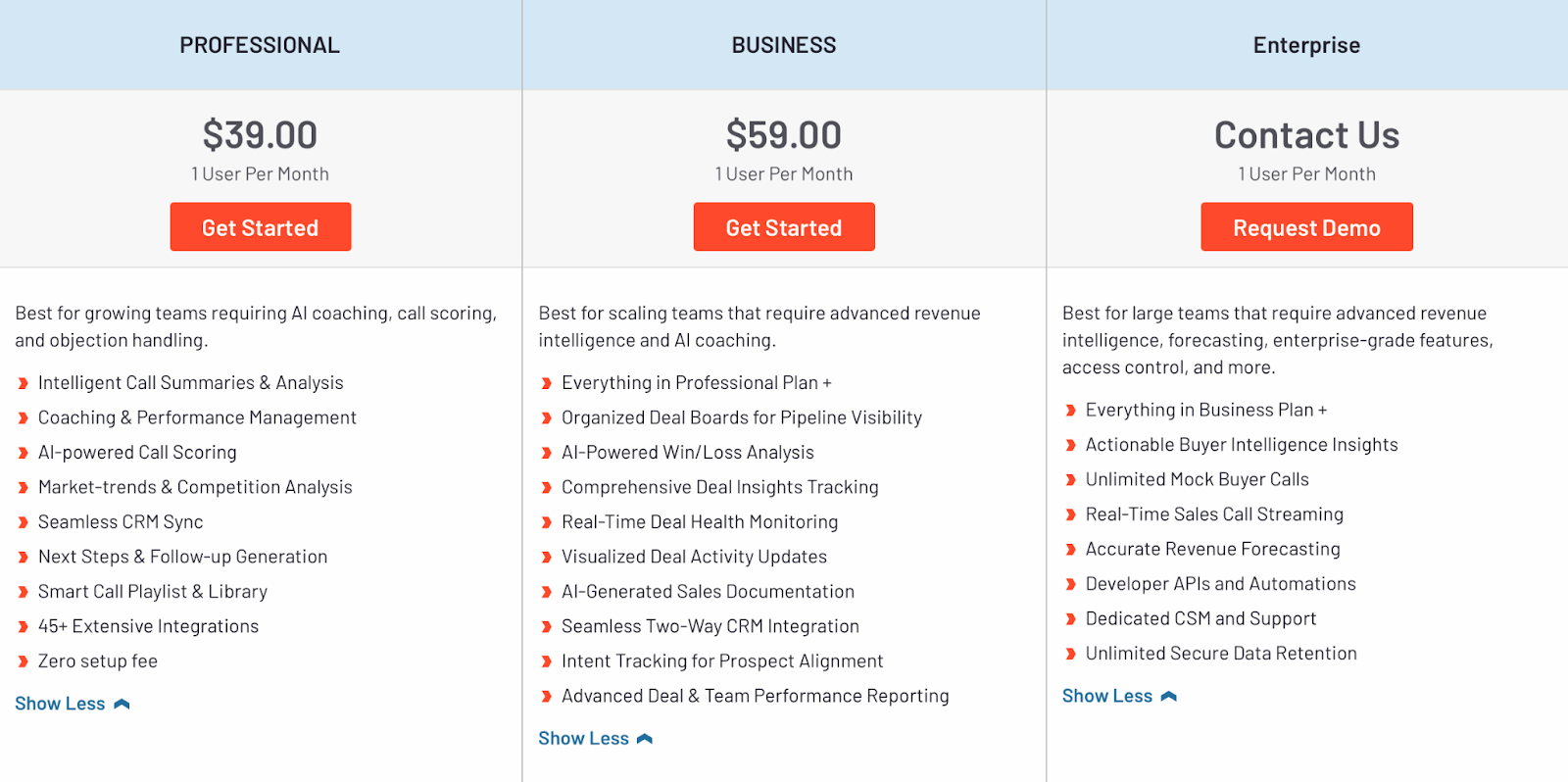The width and height of the screenshot is (1568, 782).
Task: Click the arrow bullet beside Zero setup fee
Action: [23, 661]
